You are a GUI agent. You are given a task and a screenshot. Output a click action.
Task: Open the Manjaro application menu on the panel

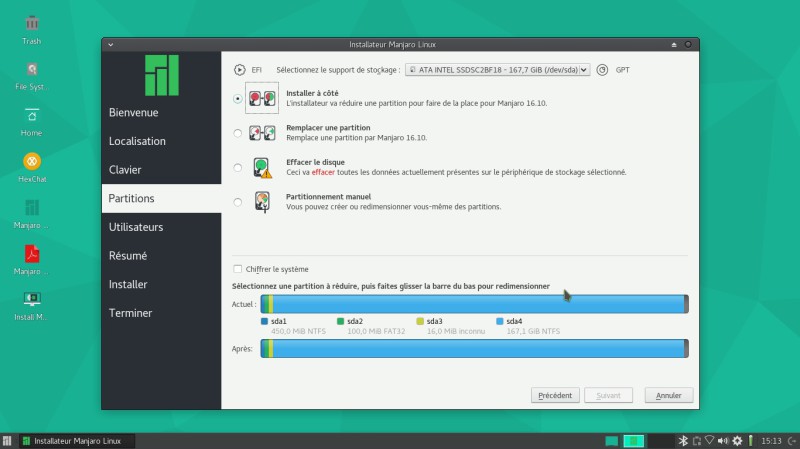tap(7, 441)
